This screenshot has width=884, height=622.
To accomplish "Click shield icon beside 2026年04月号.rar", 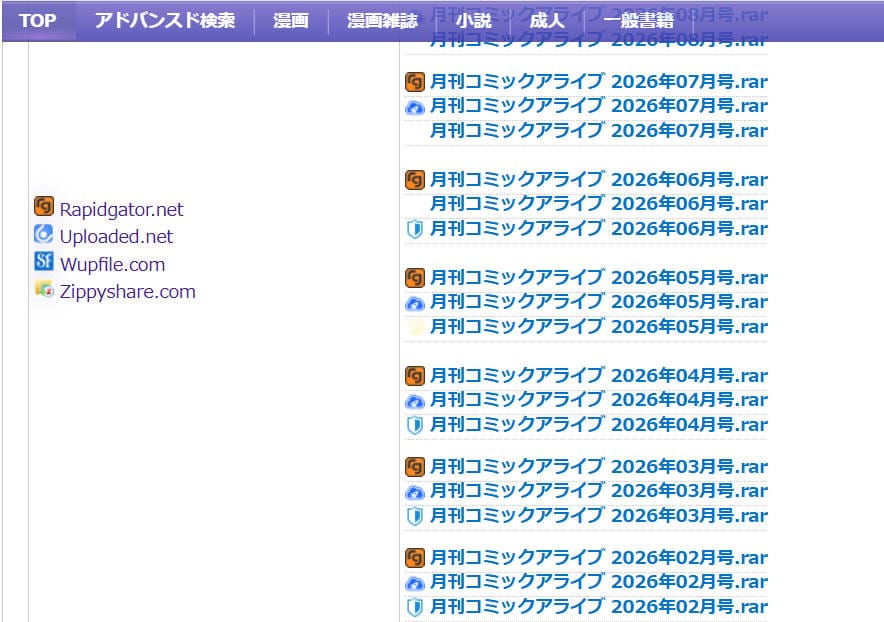I will point(415,425).
